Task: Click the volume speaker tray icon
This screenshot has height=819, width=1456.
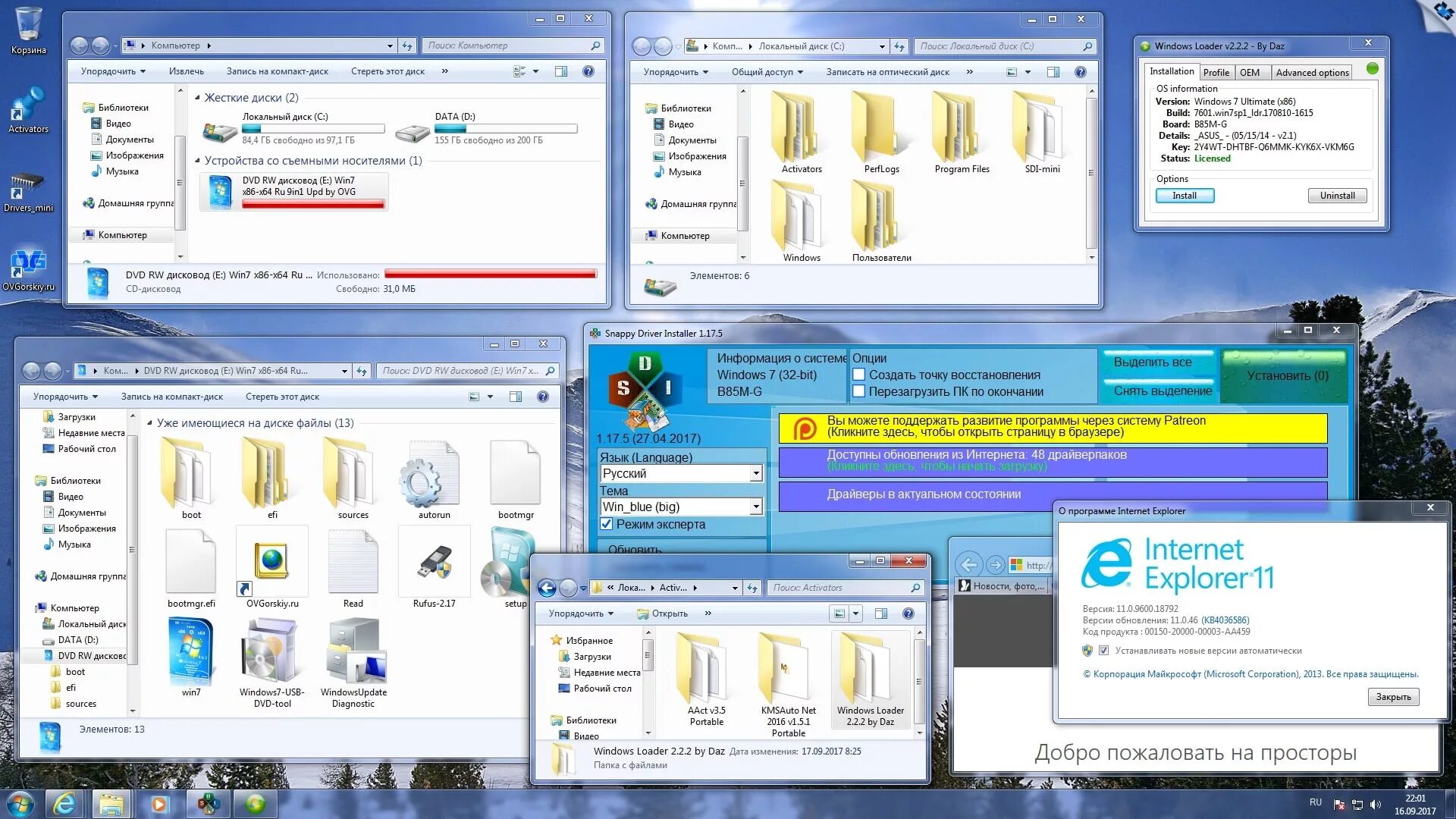Action: point(1376,805)
